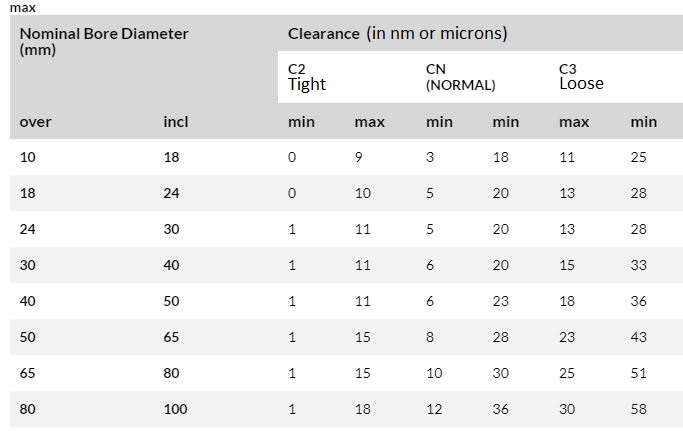683x431 pixels.
Task: Click value 25 in the first data row
Action: (639, 157)
